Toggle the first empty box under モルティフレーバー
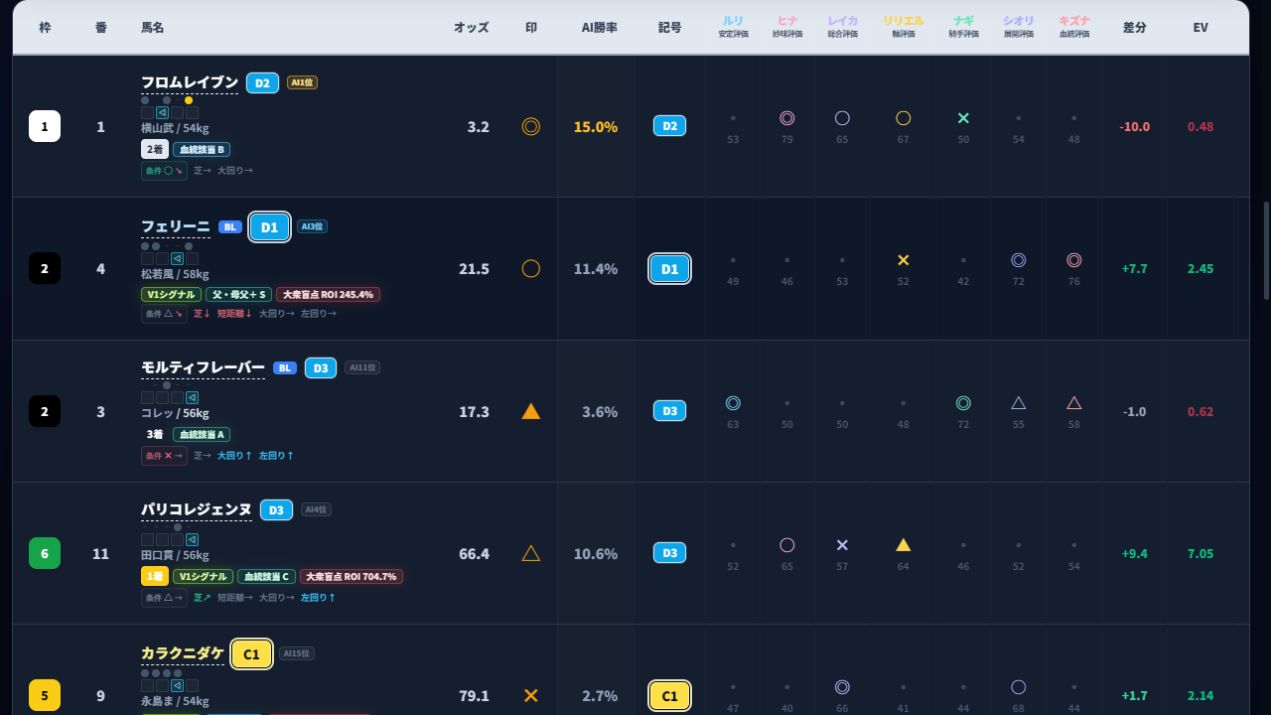 pos(147,398)
